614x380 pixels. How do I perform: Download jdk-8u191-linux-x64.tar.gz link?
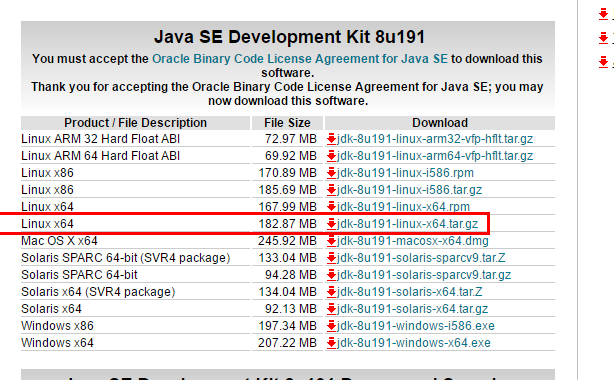click(407, 224)
